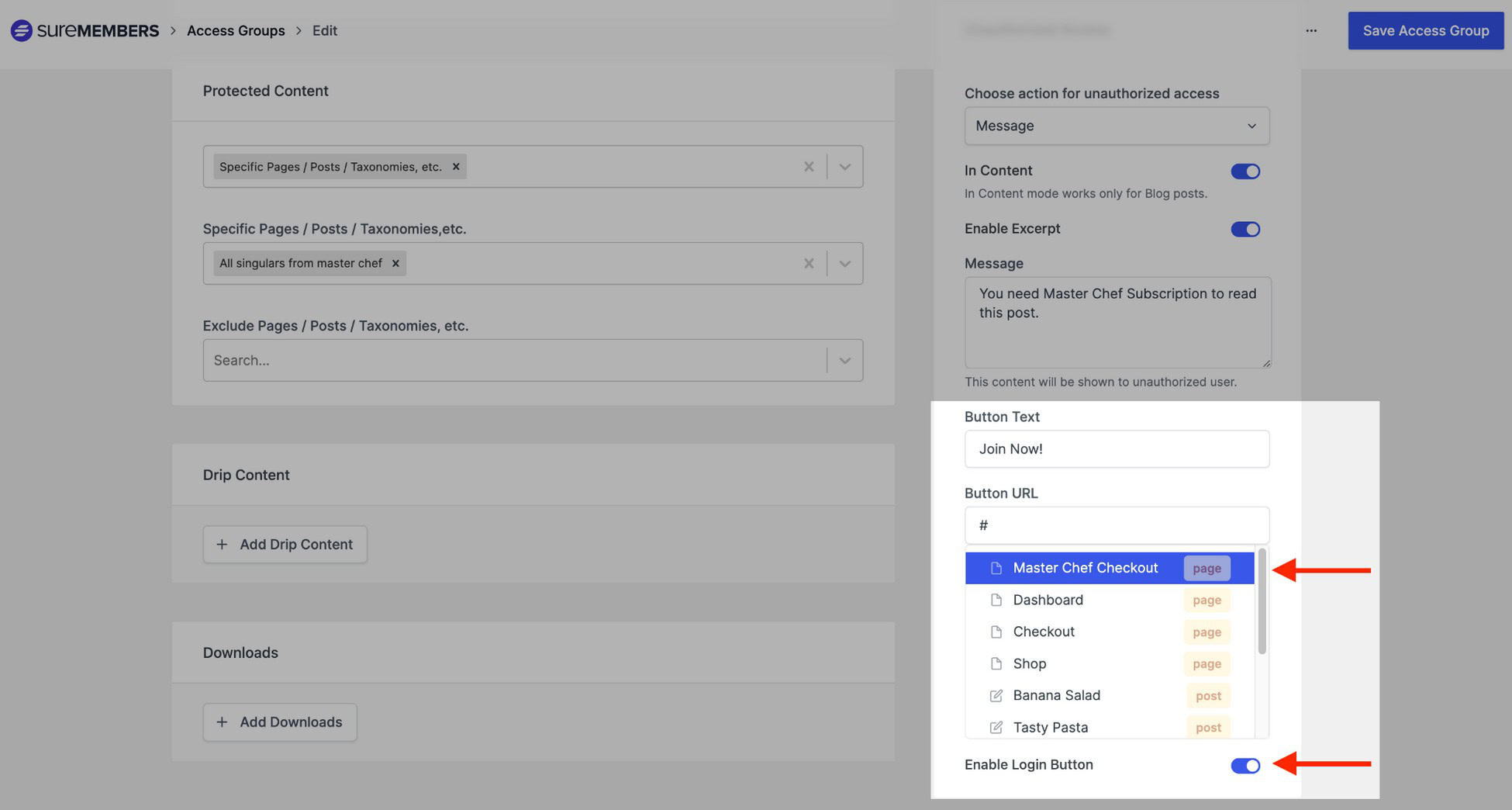Remove the Specific Pages / Posts / Taxonomies tag
1512x810 pixels.
[456, 167]
